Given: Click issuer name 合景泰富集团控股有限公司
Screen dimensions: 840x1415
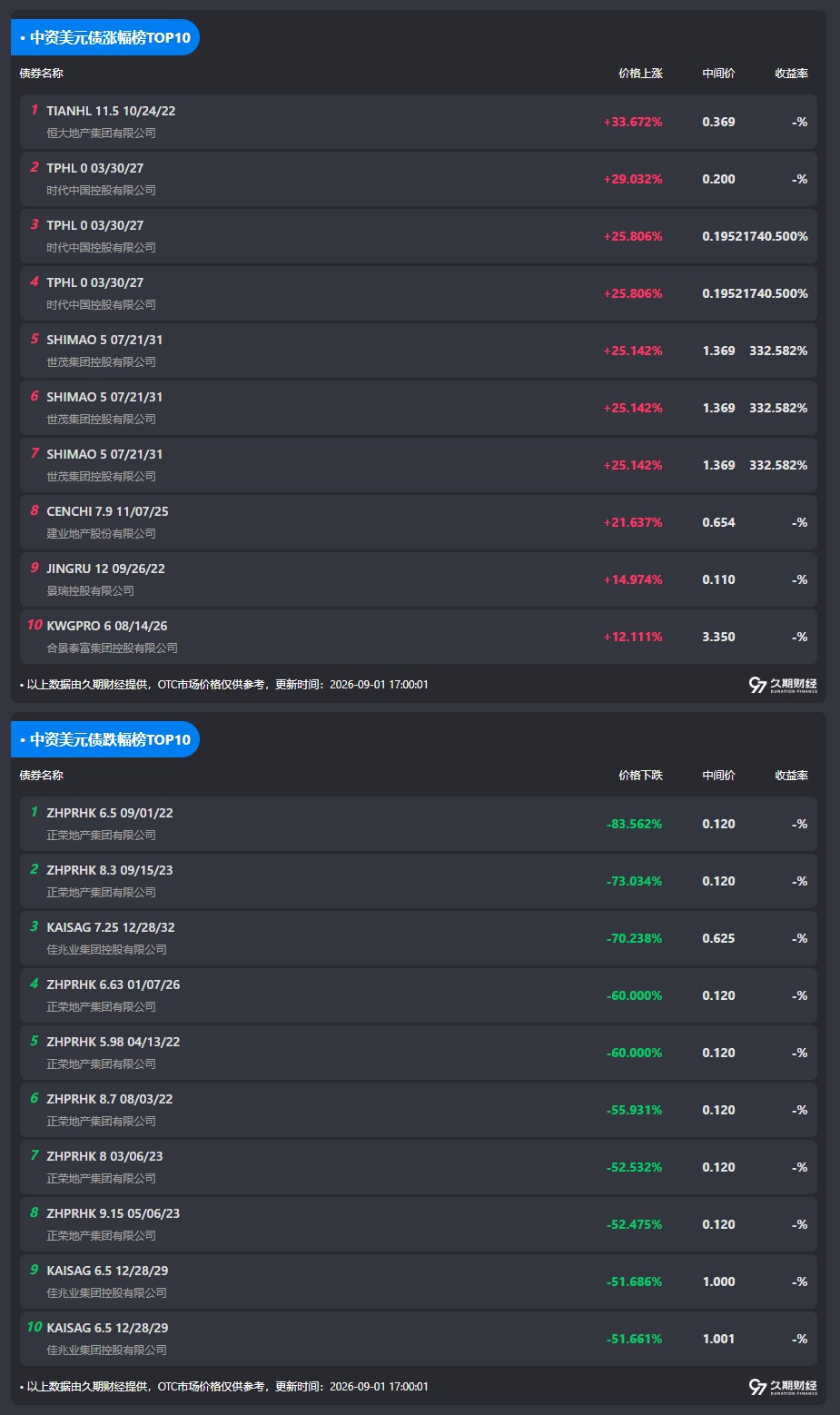Looking at the screenshot, I should click(112, 648).
